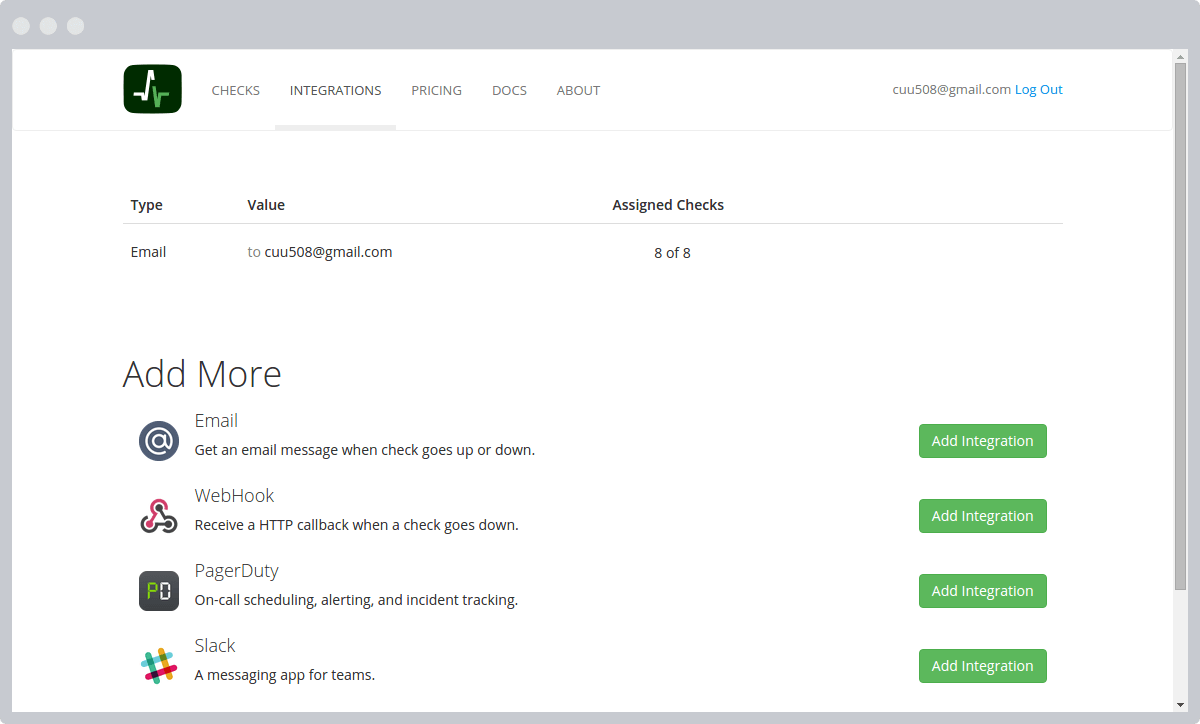
Task: Navigate to the About page
Action: coord(578,90)
